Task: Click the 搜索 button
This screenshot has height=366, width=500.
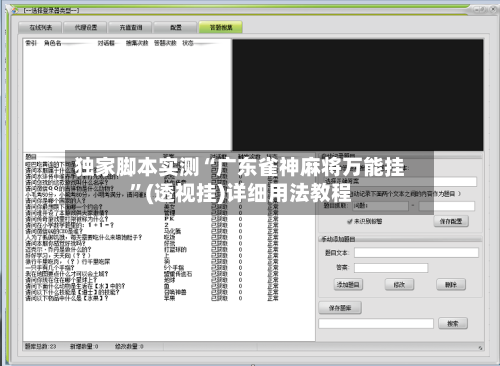Action: point(453,323)
